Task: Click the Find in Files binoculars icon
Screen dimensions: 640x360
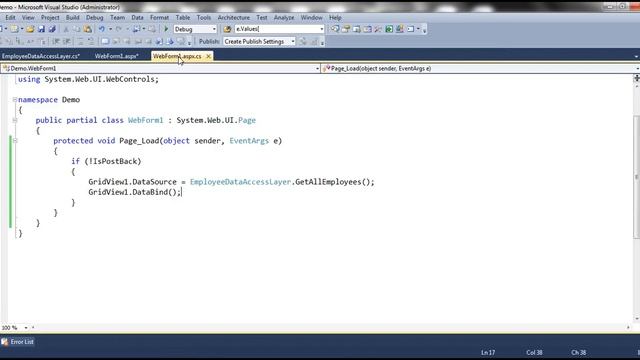Action: point(227,29)
